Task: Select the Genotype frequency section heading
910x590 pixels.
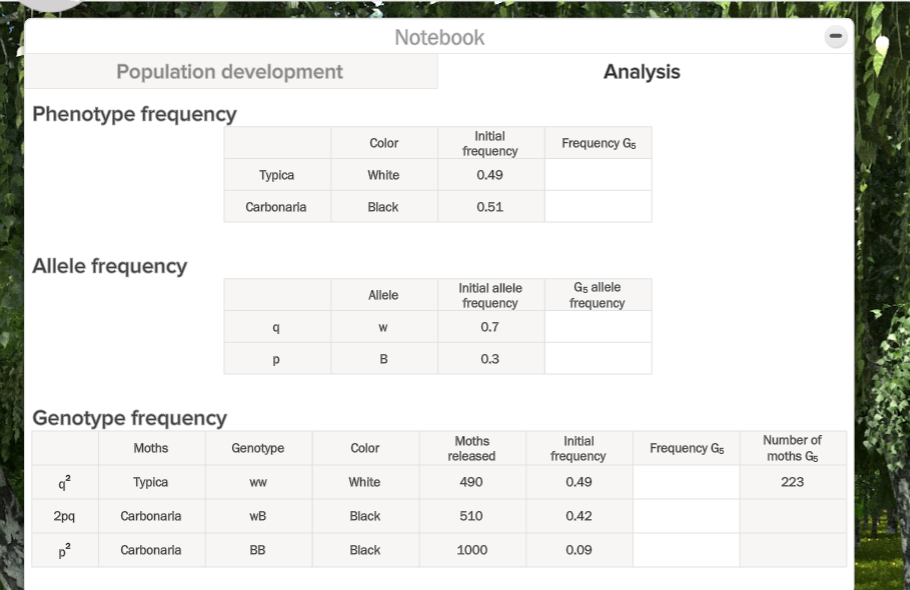Action: 128,418
